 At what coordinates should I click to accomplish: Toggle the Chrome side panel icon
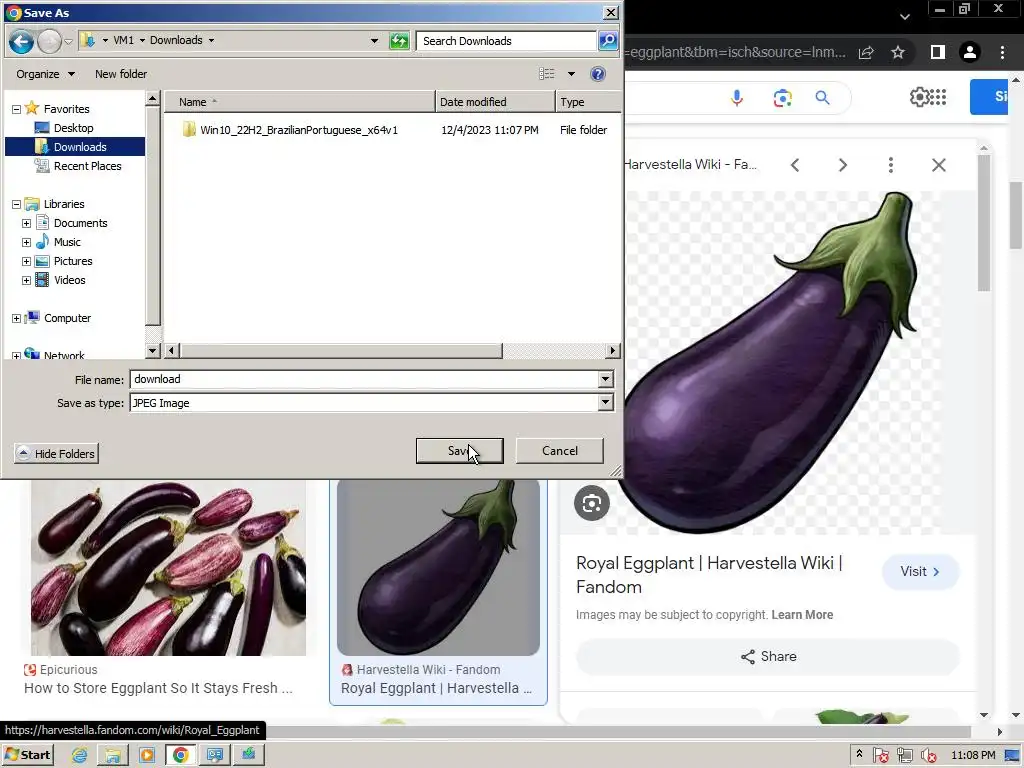tap(938, 52)
